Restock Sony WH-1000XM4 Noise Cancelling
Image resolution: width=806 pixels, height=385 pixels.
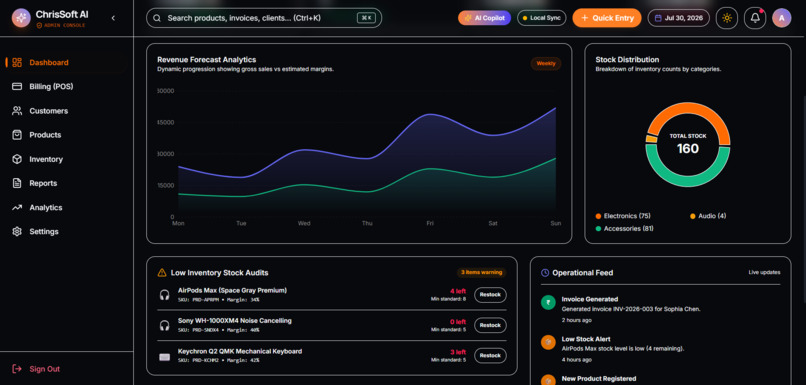(490, 325)
